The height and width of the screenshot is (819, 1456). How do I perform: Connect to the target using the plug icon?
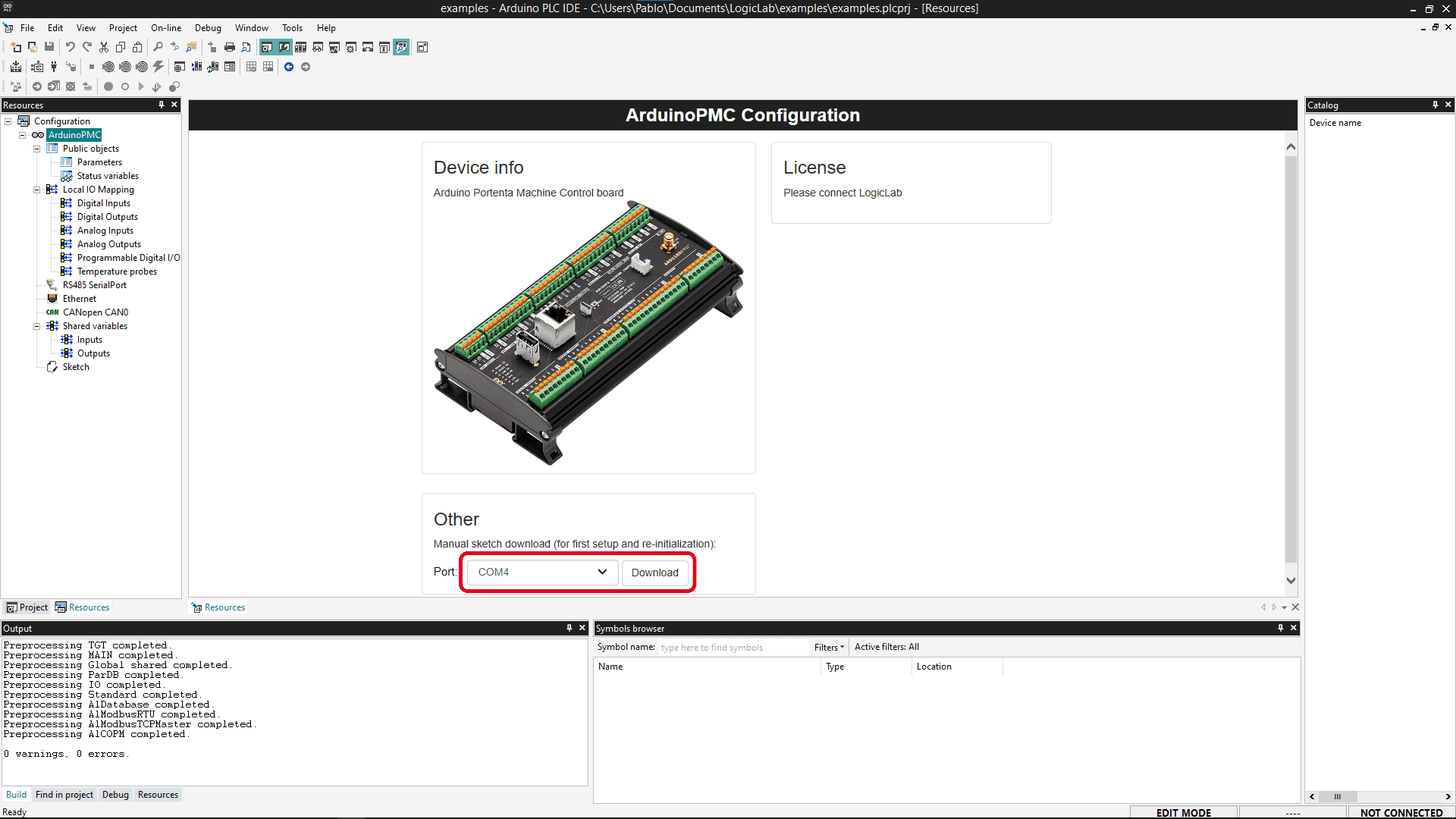[53, 67]
